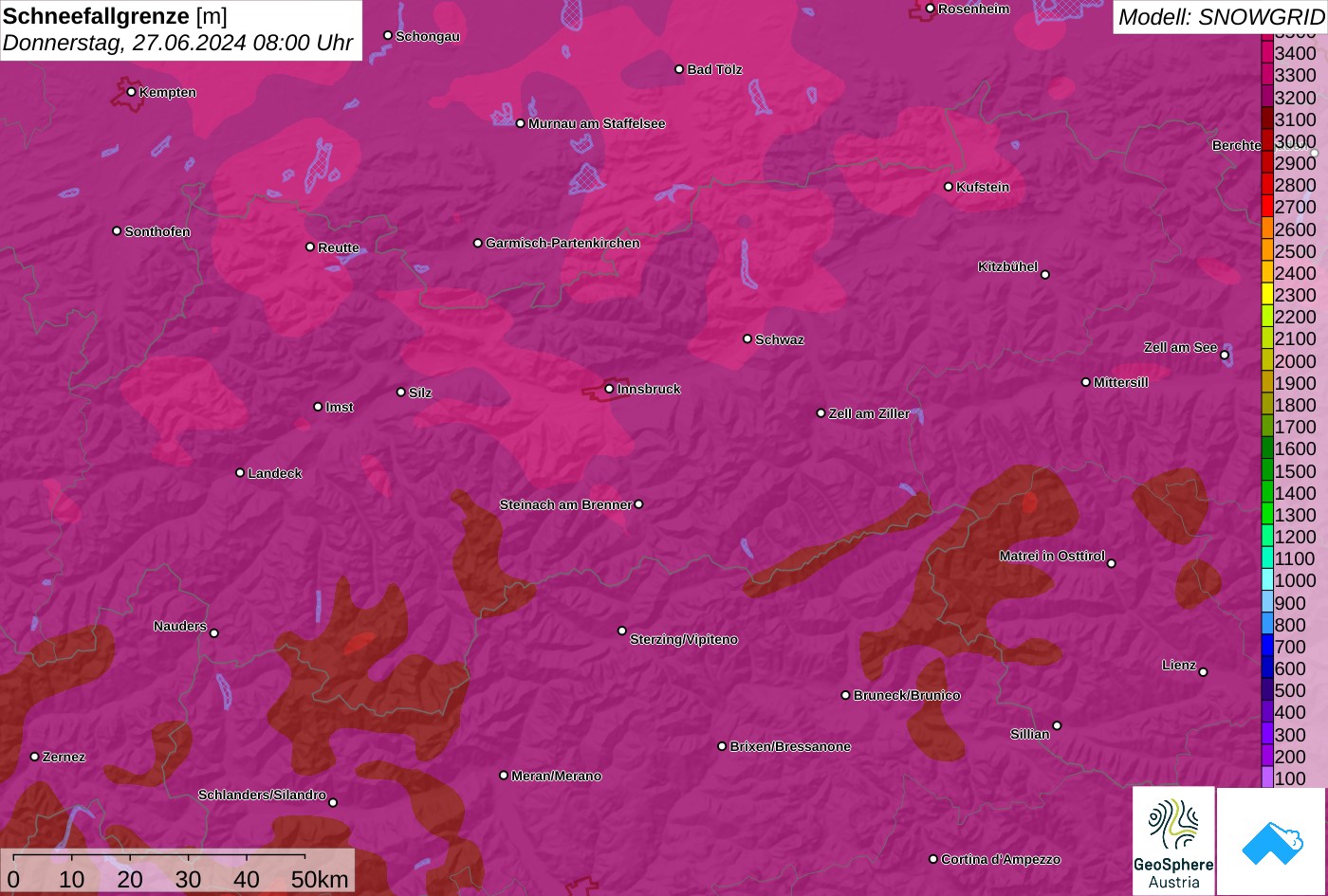Screen dimensions: 1328x896
Task: Click the 1000 legend value
Action: 1296,580
